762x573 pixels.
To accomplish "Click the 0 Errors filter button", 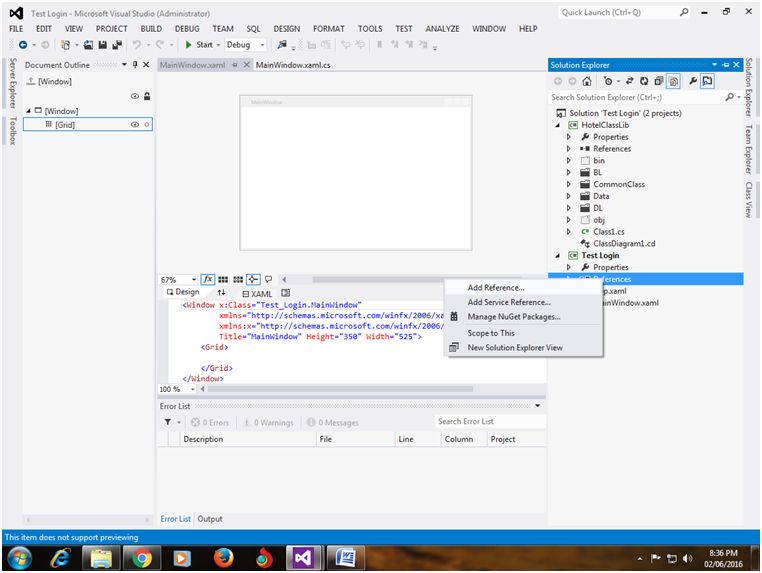I will point(209,422).
